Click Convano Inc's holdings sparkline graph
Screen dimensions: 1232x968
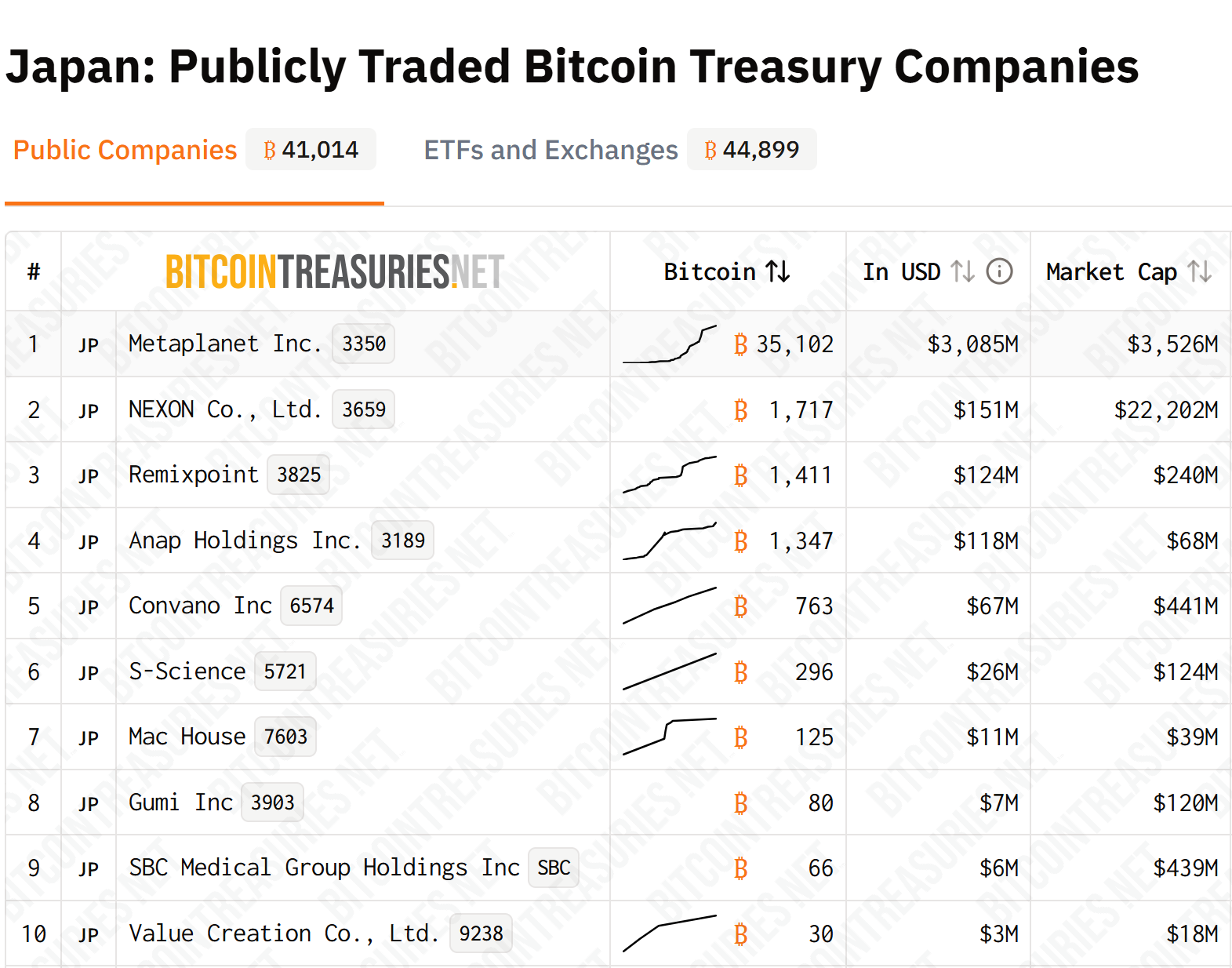tap(669, 606)
